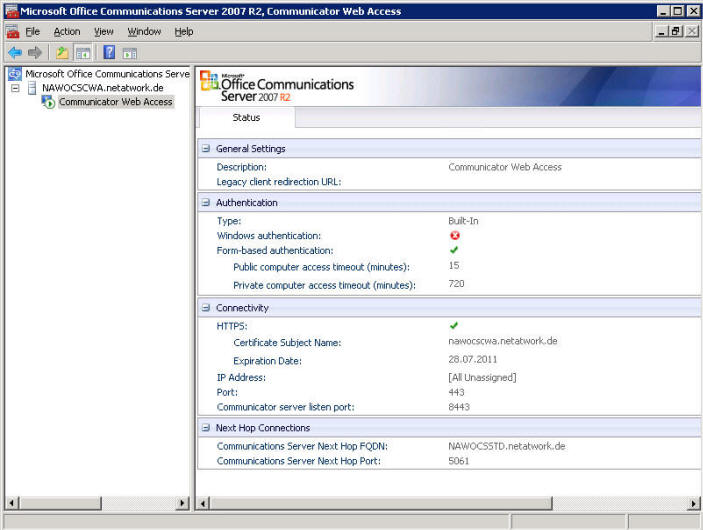Click the green check for Form-based authentication
703x530 pixels.
click(454, 250)
